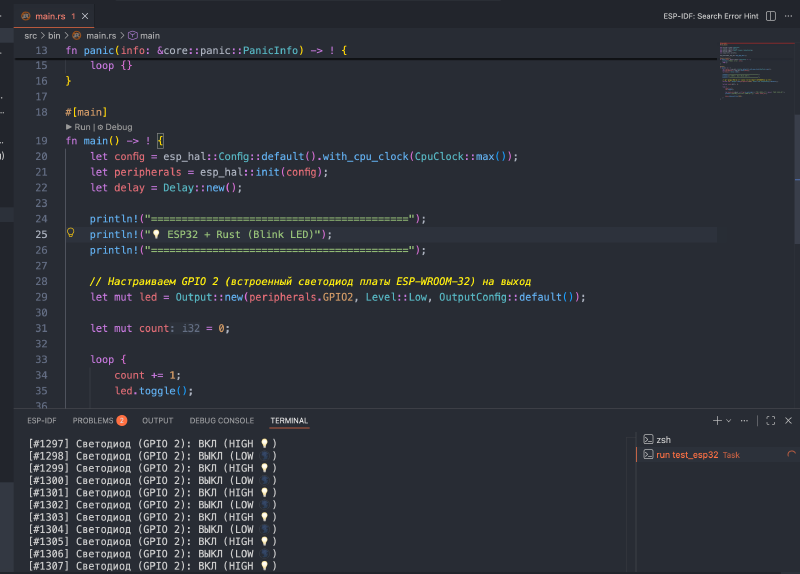Open the main.rs breadcrumb segment
Viewport: 800px width, 574px height.
tap(101, 36)
